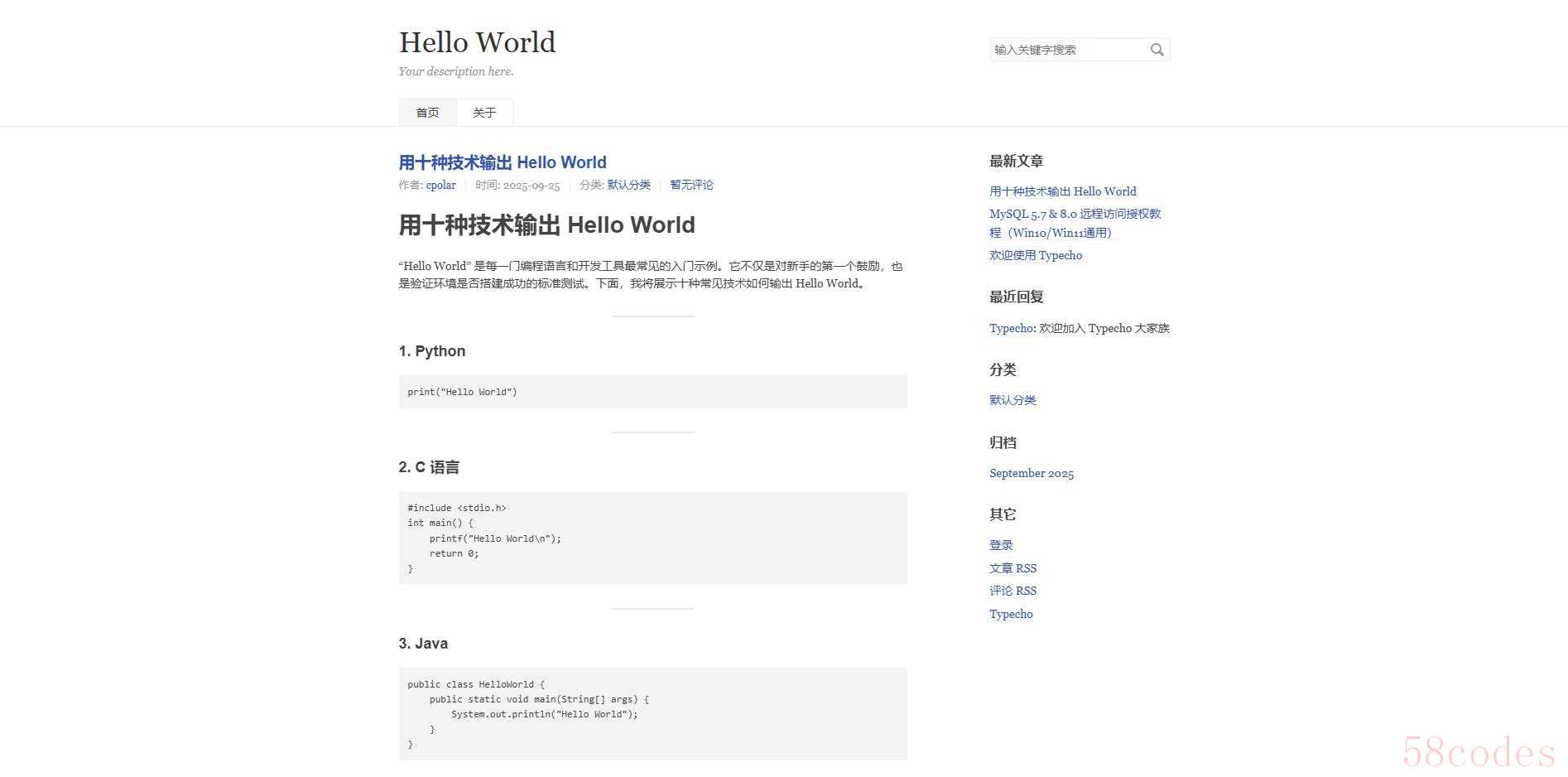Click the Python print("Hello World") code line
This screenshot has height=777, width=1568.
462,392
